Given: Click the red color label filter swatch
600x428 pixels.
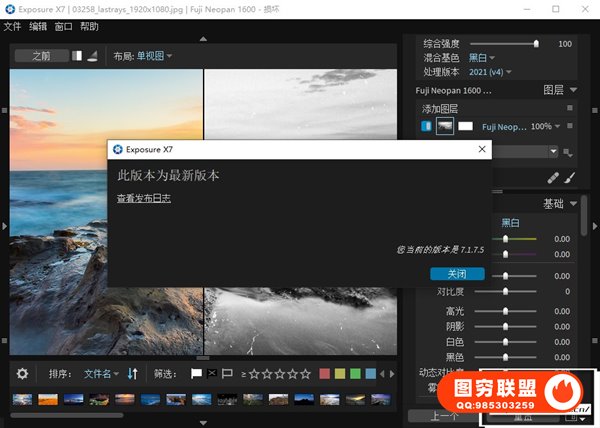Looking at the screenshot, I should click(x=325, y=374).
